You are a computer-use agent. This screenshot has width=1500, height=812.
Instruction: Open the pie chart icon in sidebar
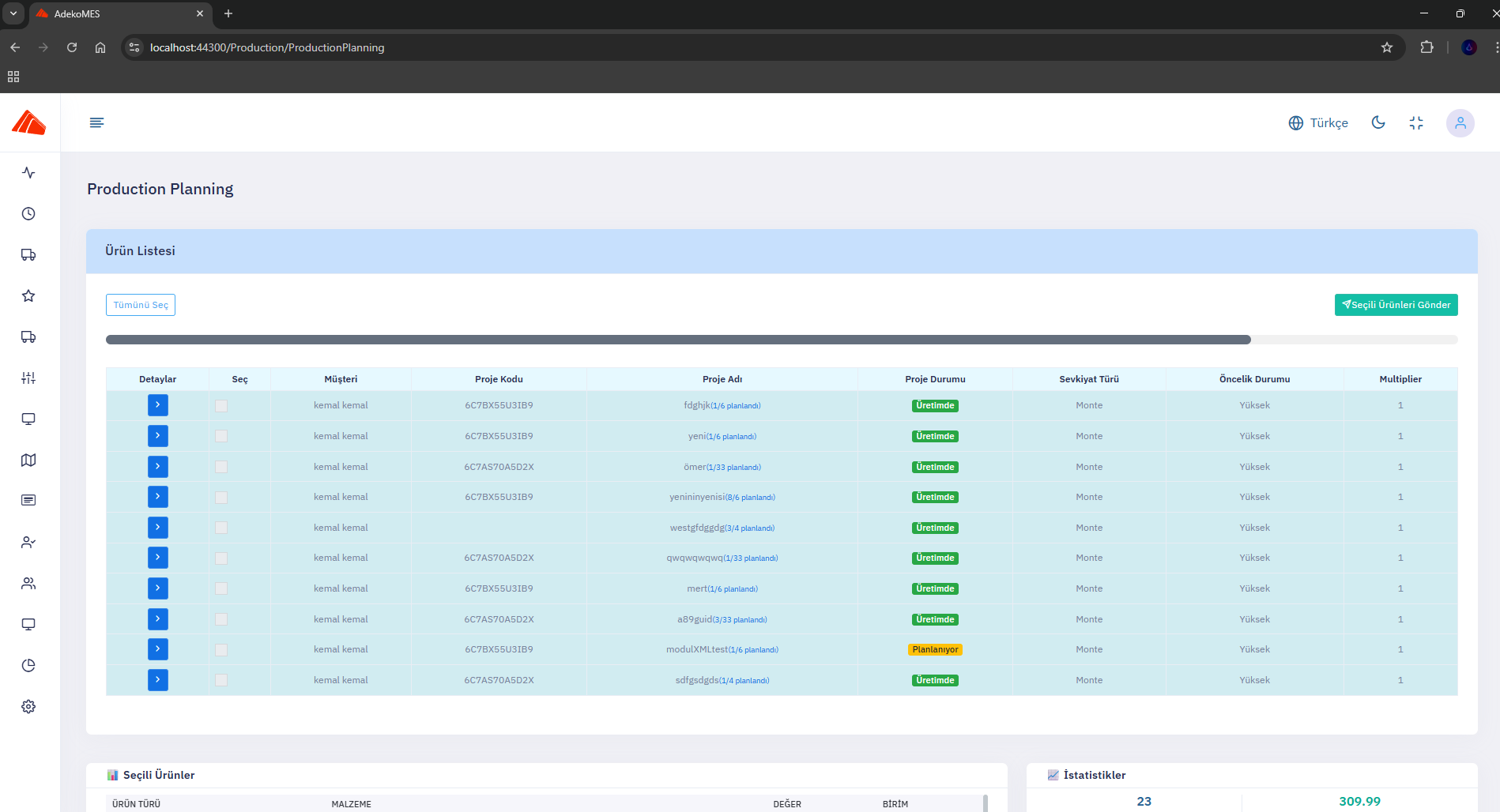click(28, 665)
